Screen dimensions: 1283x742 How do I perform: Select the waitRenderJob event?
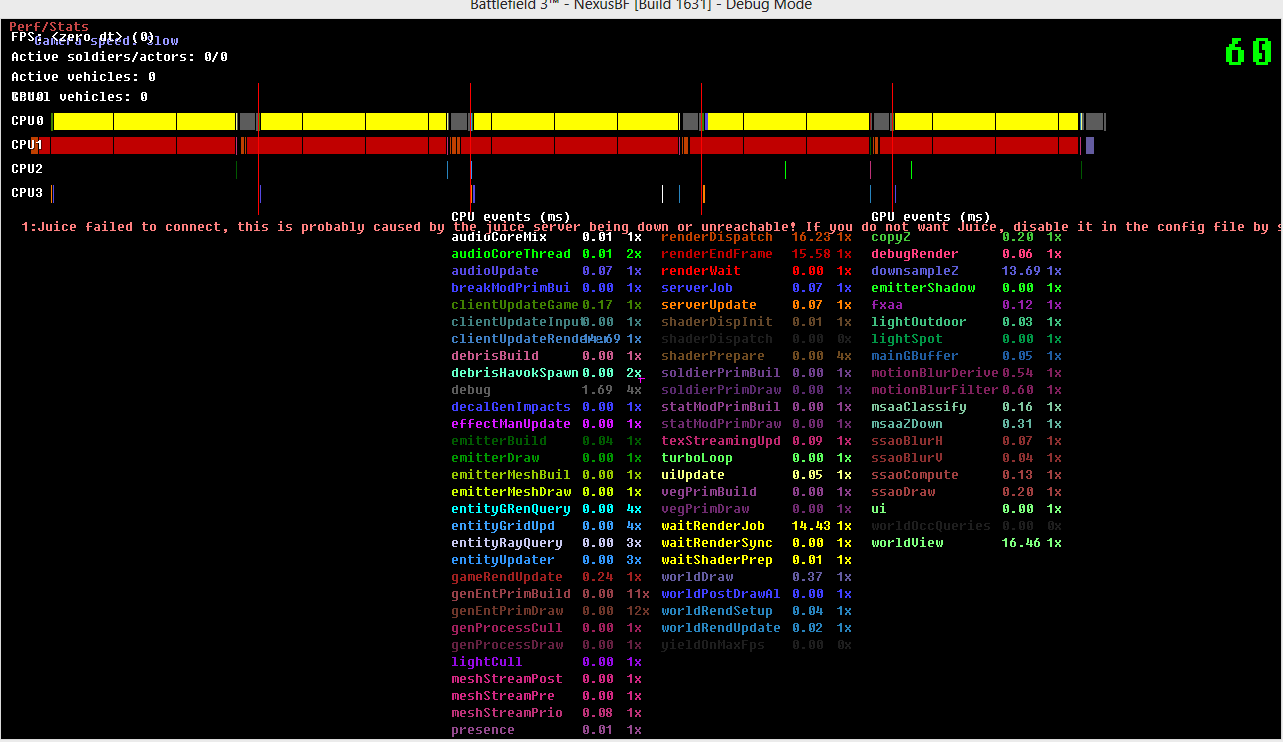click(x=756, y=526)
